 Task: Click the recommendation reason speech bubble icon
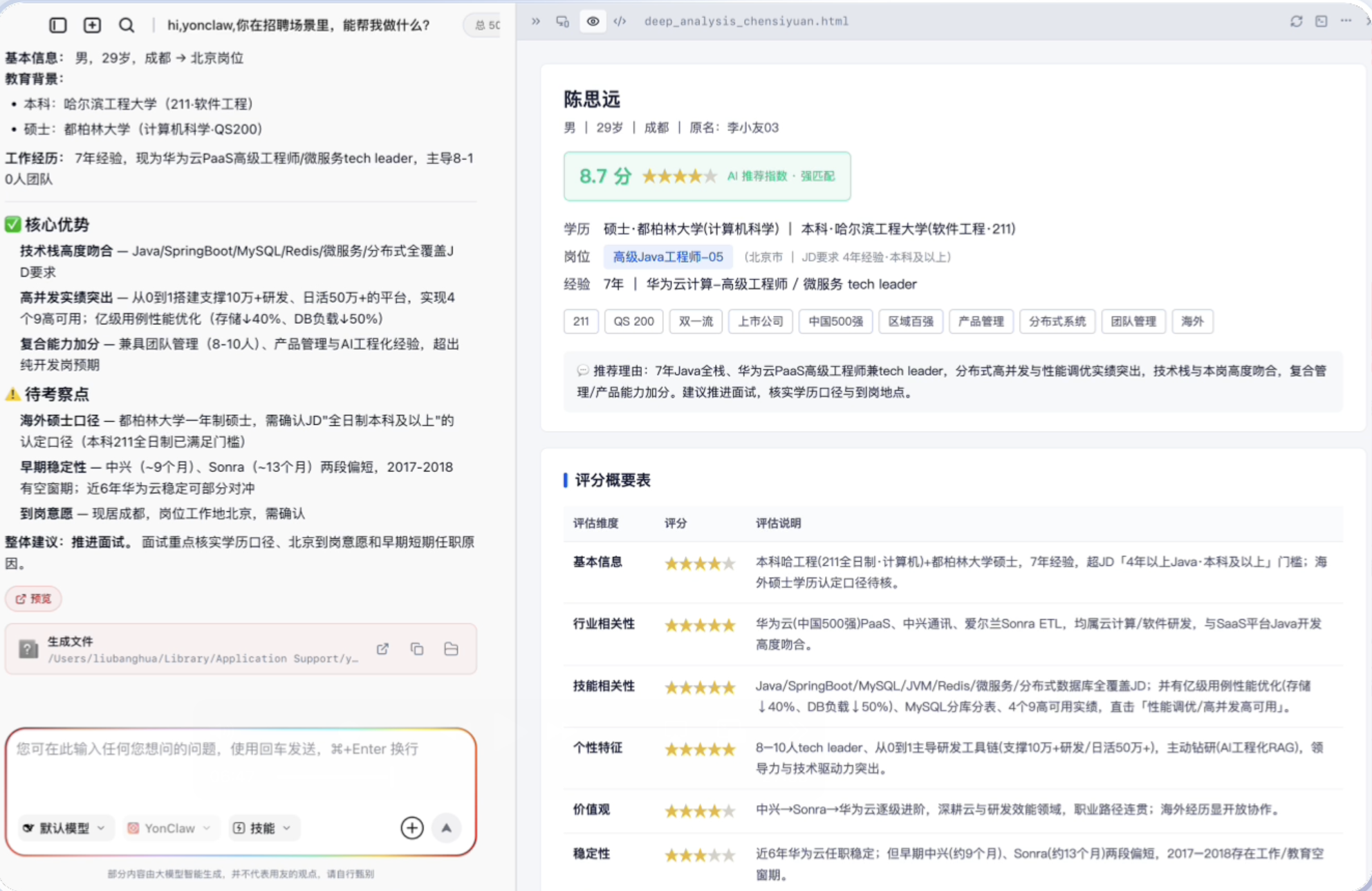click(583, 371)
